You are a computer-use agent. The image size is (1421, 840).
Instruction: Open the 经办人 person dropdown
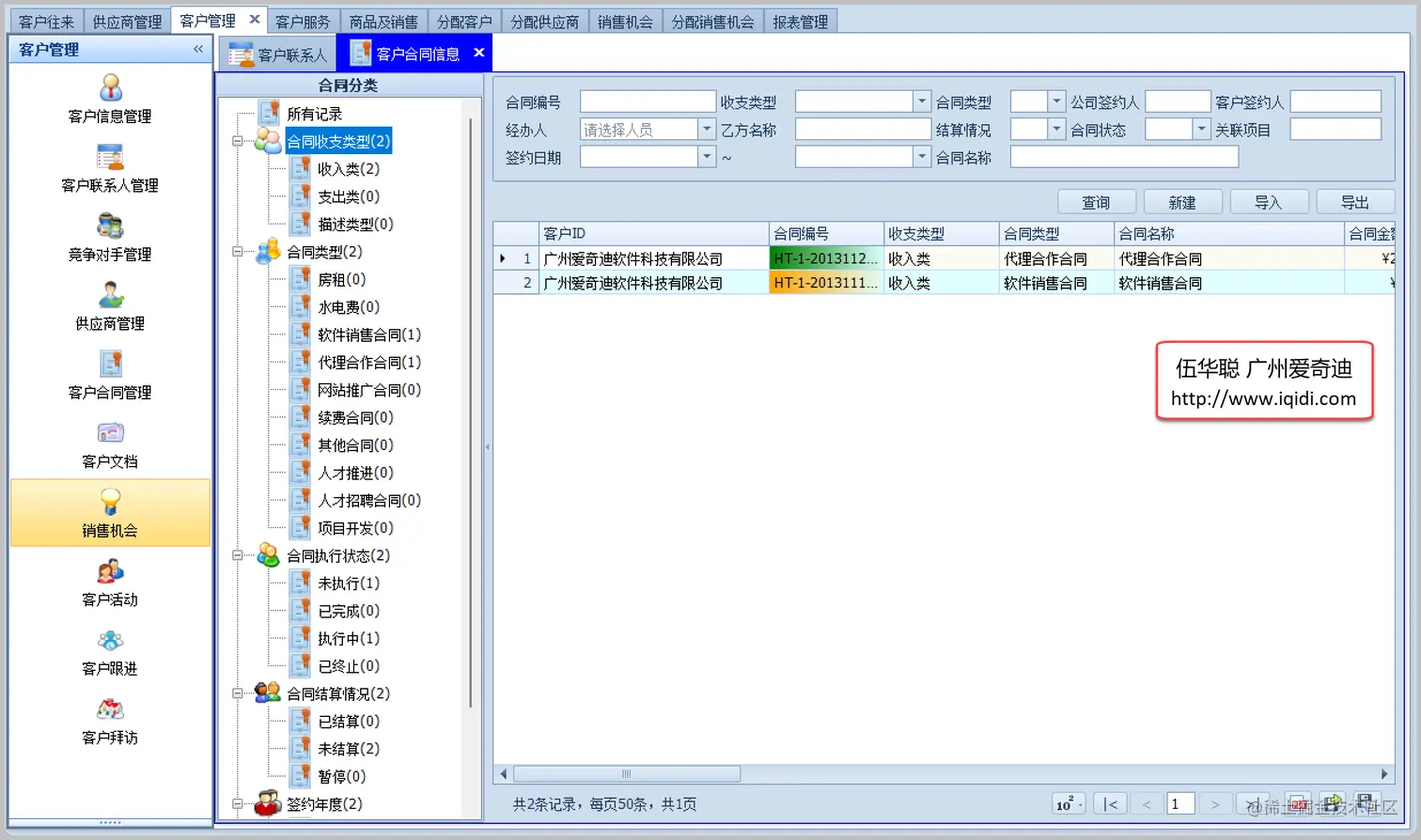[x=707, y=129]
